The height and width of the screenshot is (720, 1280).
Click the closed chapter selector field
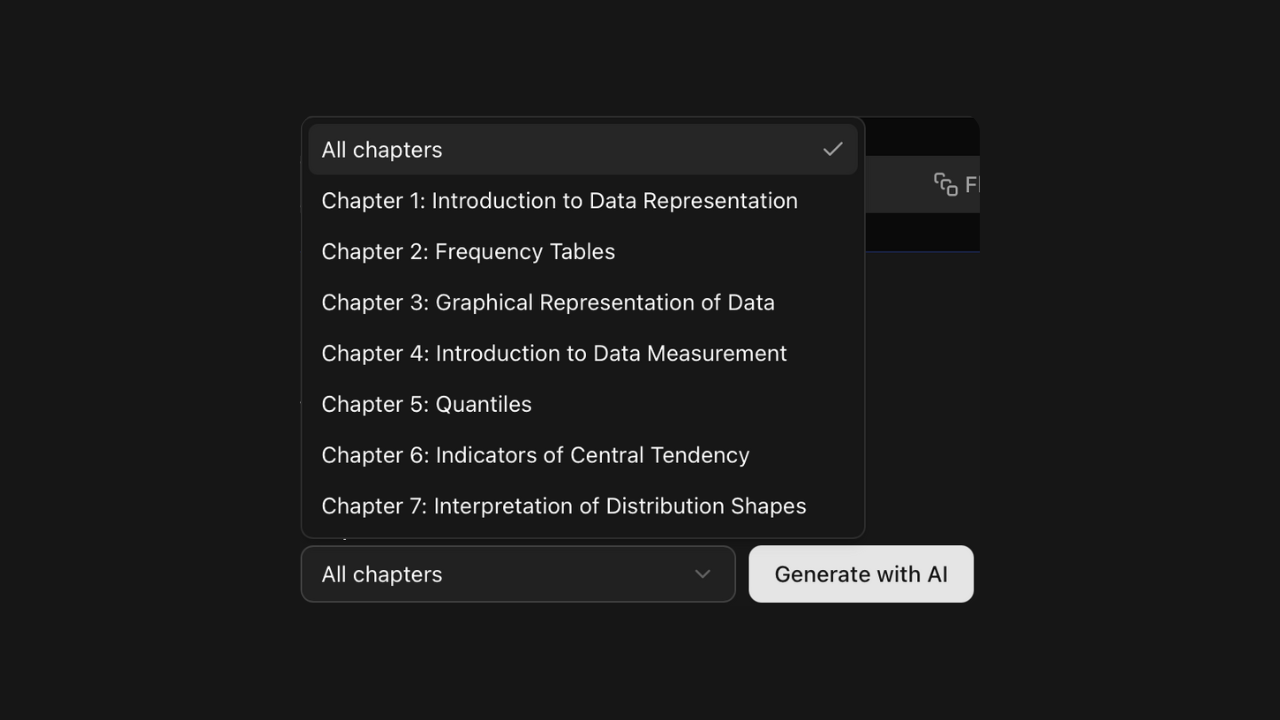pyautogui.click(x=517, y=574)
